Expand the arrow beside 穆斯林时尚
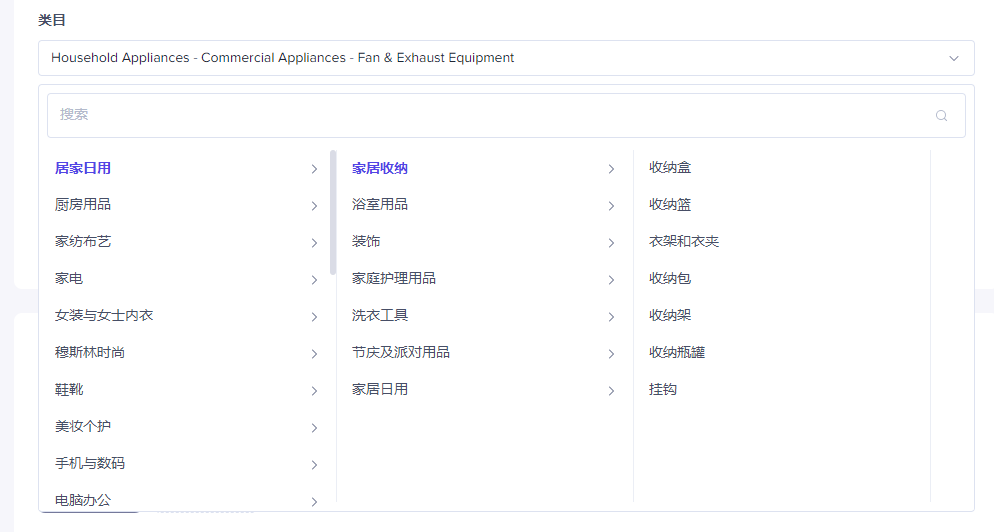 [x=314, y=354]
